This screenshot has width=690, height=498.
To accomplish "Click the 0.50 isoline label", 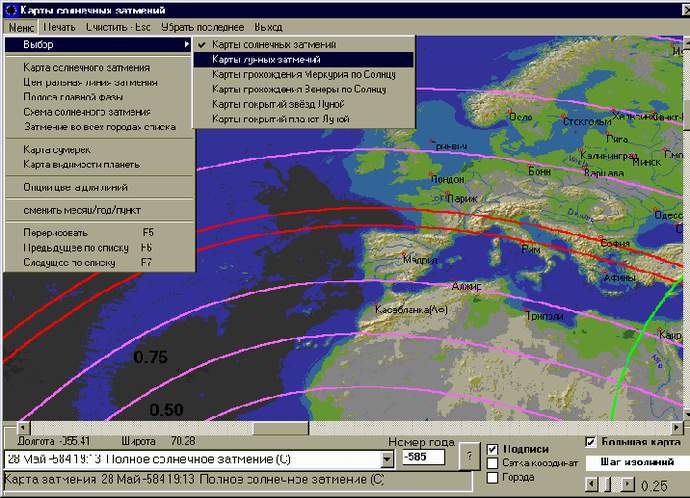I will (x=166, y=410).
